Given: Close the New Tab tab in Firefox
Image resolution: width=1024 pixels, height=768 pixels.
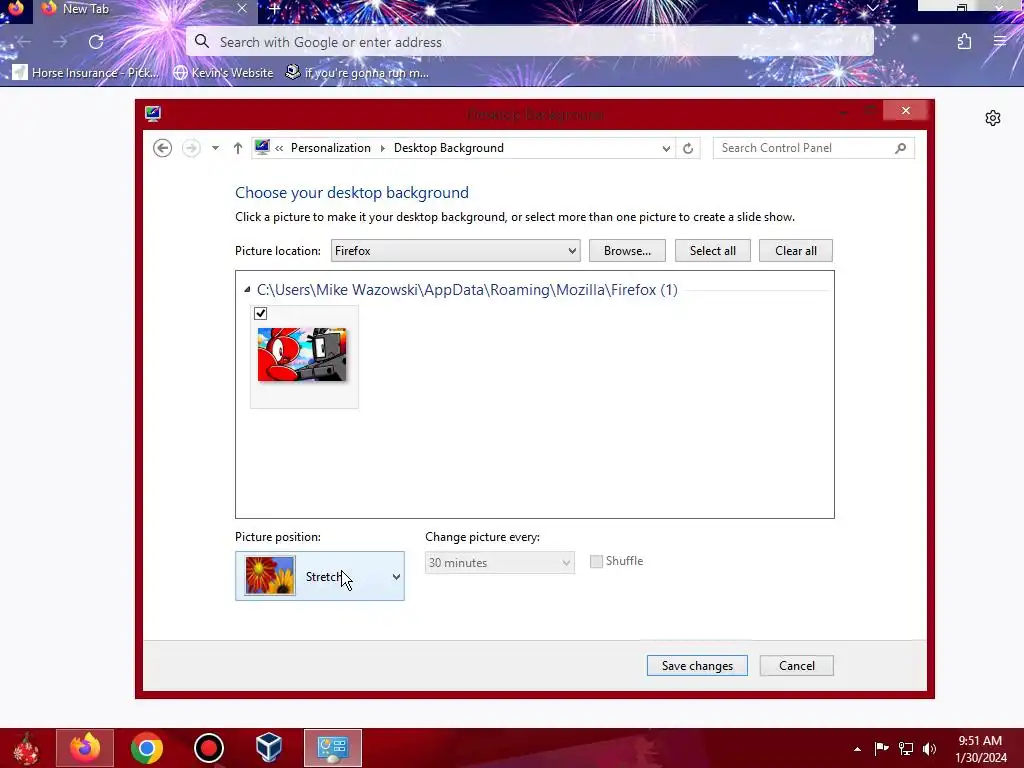Looking at the screenshot, I should (x=242, y=8).
